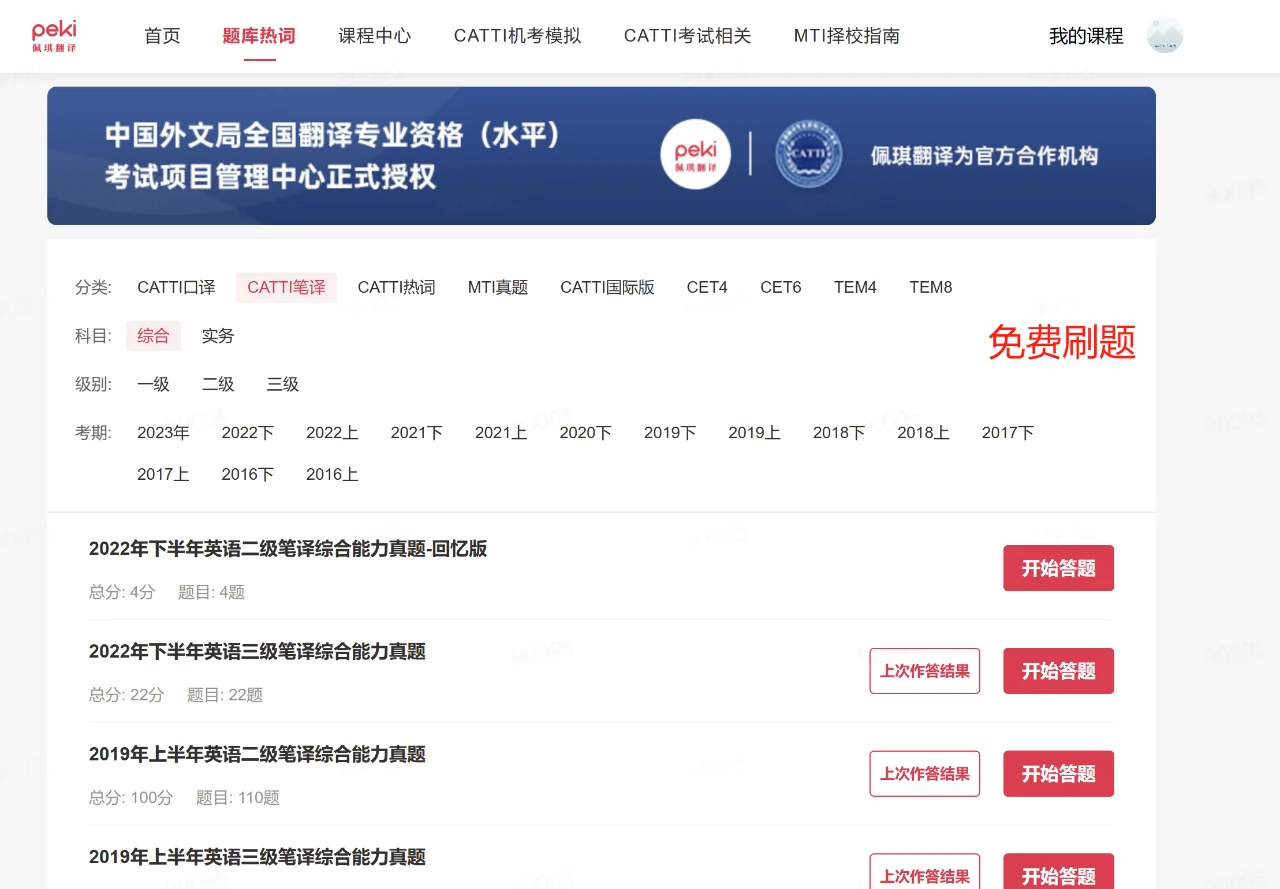
Task: Filter exam period 2016上
Action: 332,475
